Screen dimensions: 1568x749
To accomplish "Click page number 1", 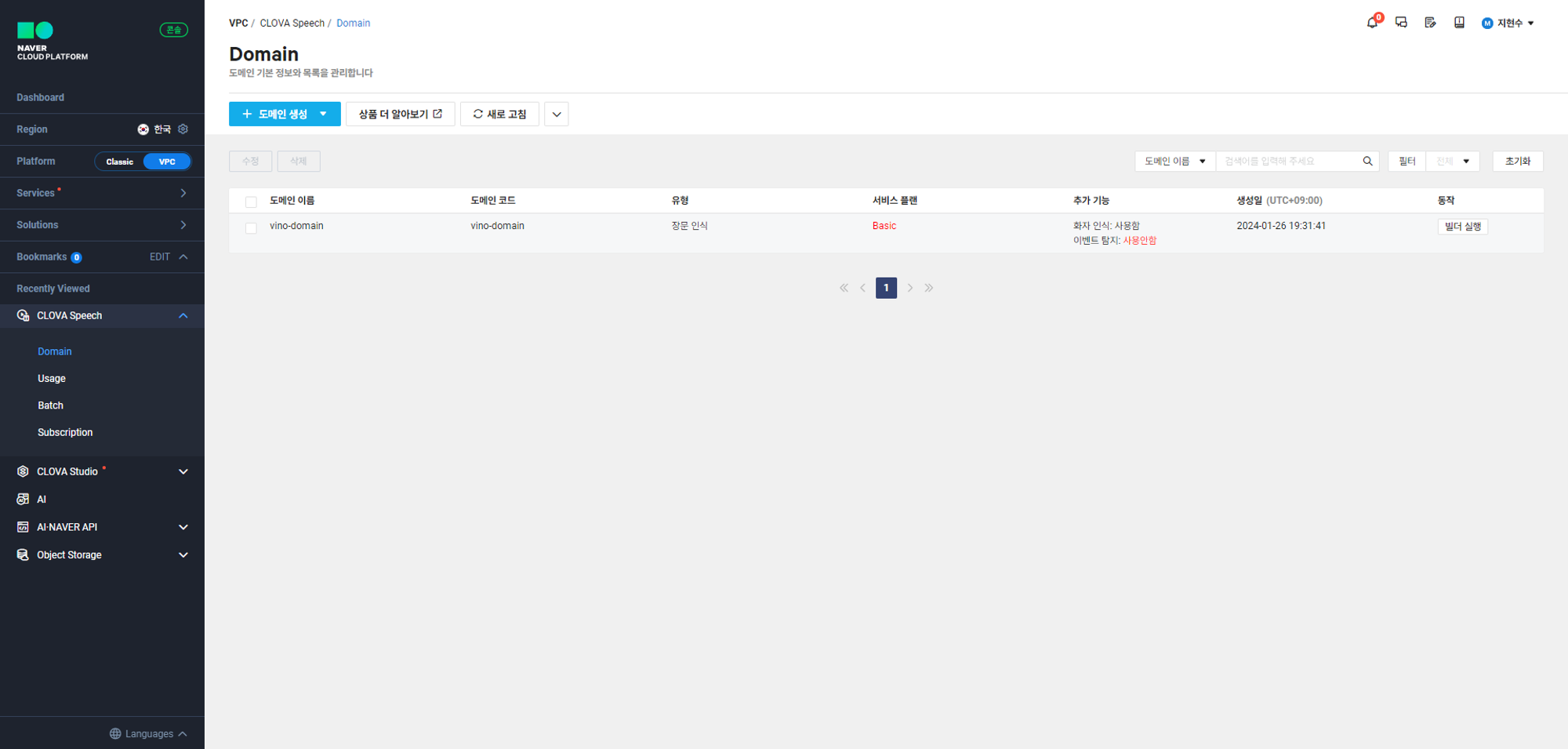I will click(x=886, y=288).
